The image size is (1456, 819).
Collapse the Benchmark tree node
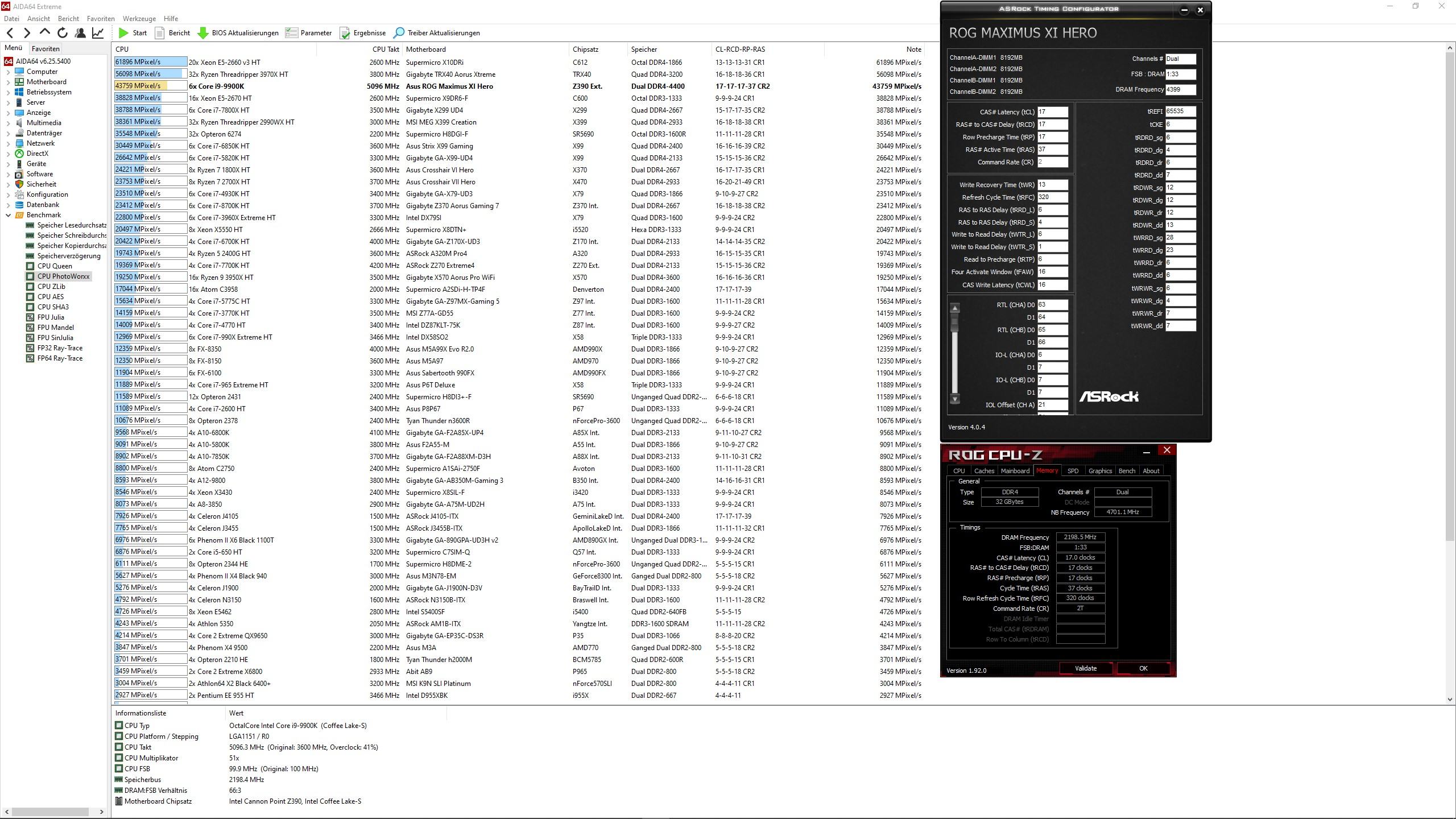8,215
